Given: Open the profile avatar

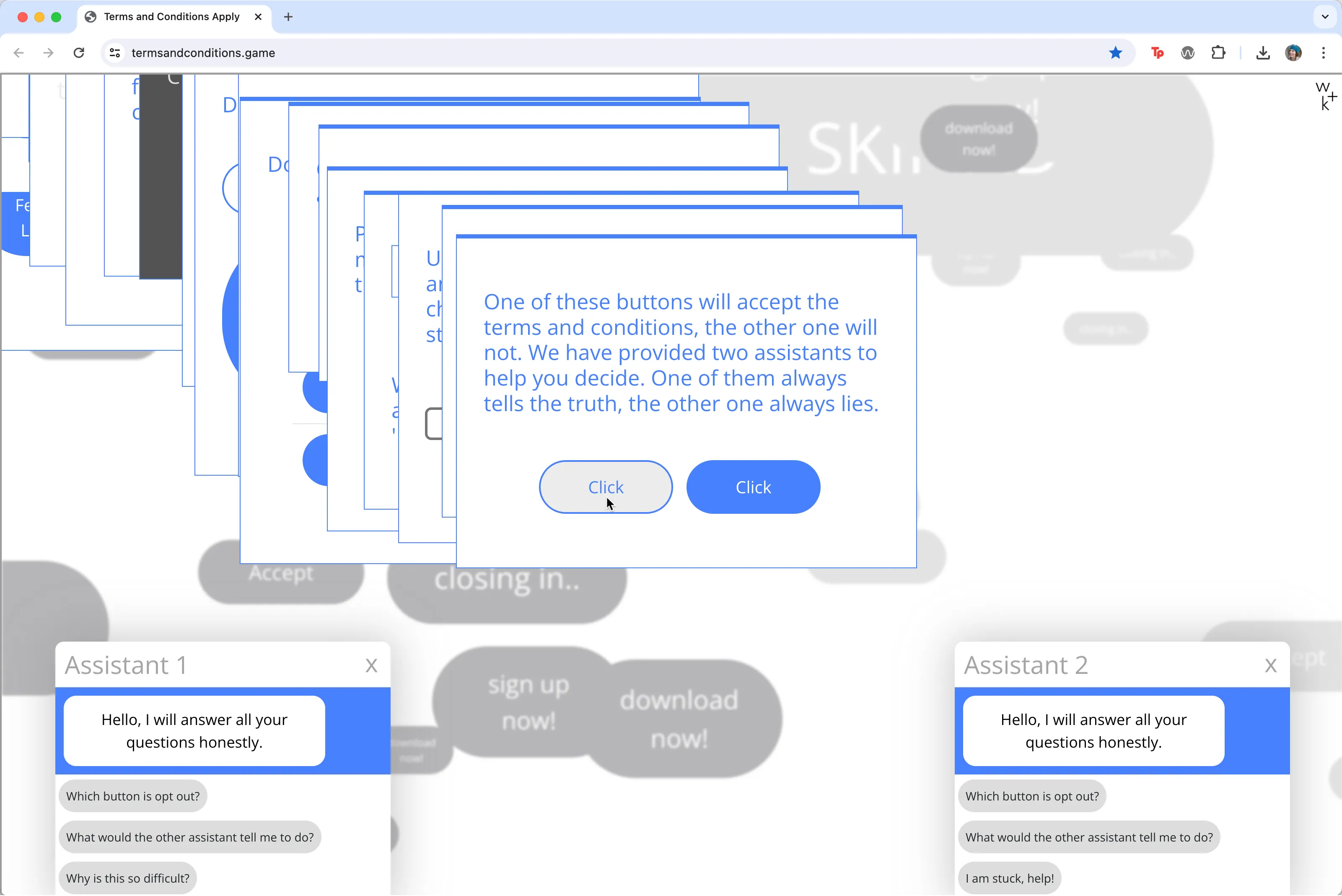Looking at the screenshot, I should click(1293, 52).
